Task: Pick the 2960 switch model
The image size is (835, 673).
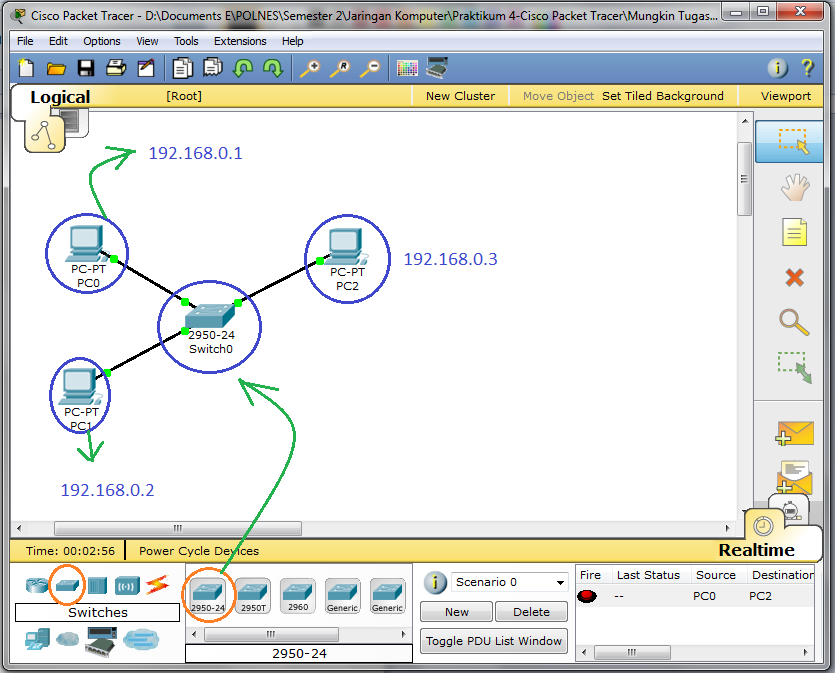Action: pyautogui.click(x=298, y=596)
